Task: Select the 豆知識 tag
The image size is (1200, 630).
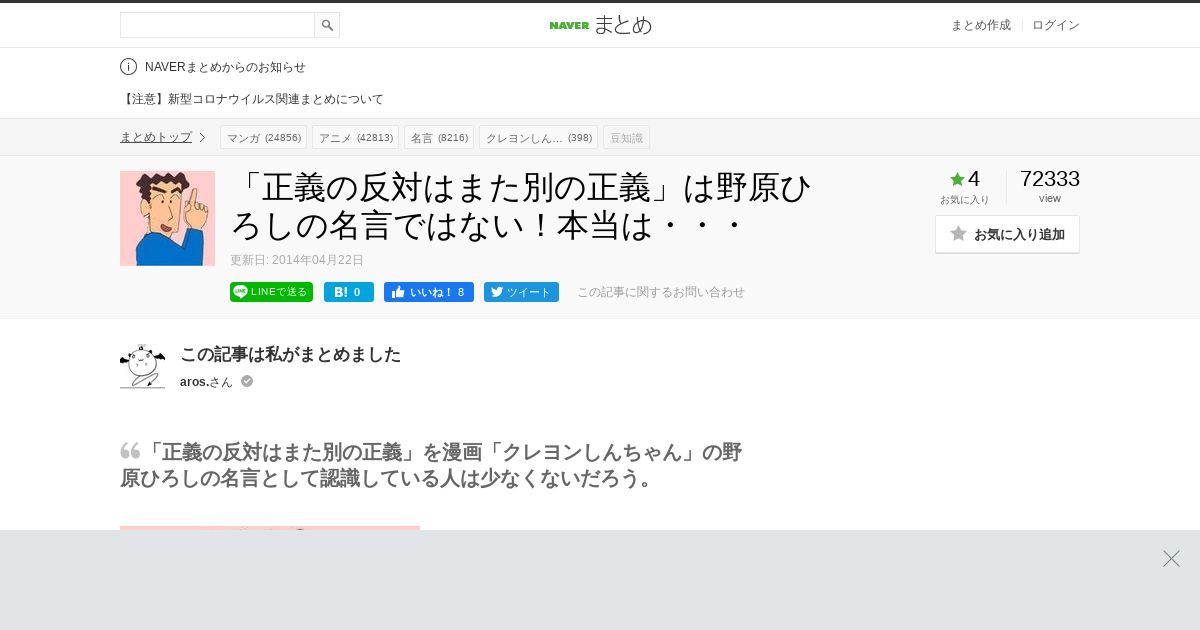Action: [626, 137]
